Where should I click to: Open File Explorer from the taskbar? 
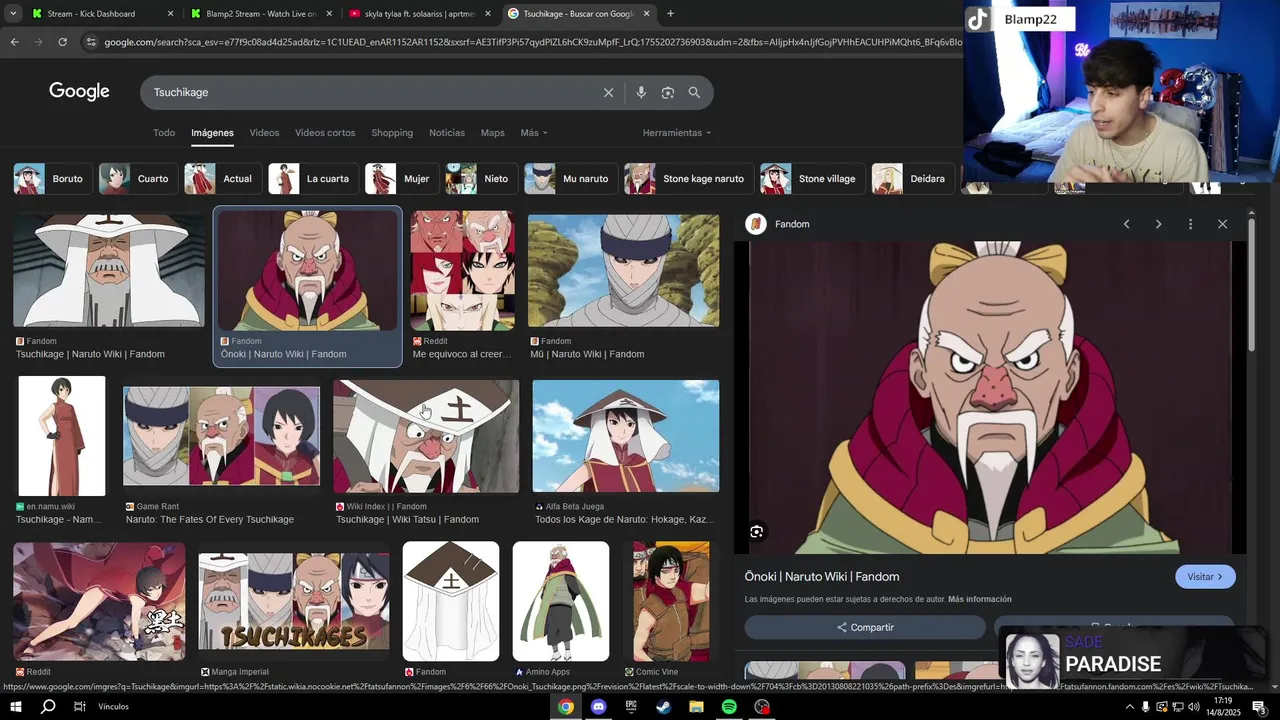696,707
